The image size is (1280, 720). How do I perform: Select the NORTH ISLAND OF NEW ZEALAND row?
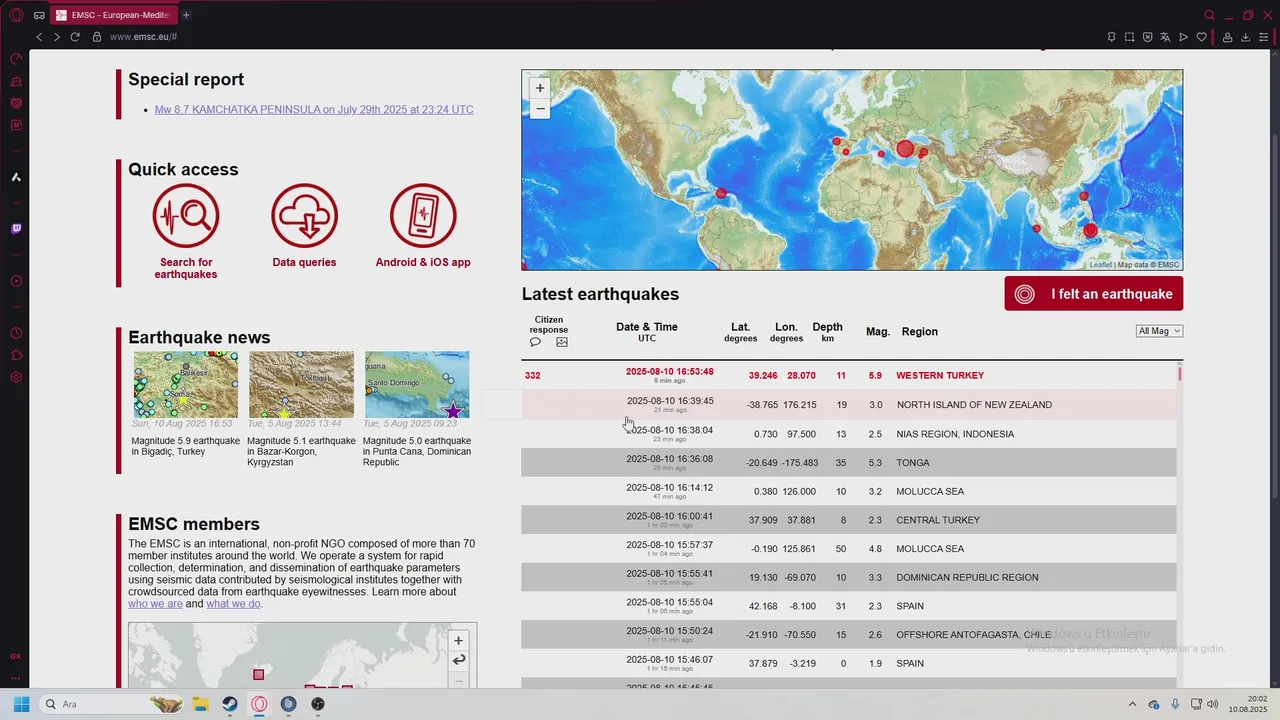click(849, 405)
